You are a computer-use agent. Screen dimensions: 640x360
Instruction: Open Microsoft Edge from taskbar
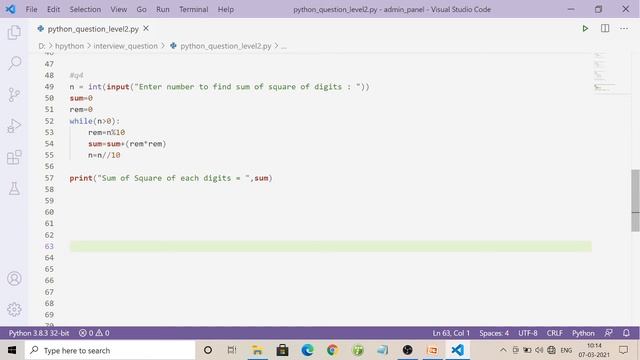click(307, 350)
